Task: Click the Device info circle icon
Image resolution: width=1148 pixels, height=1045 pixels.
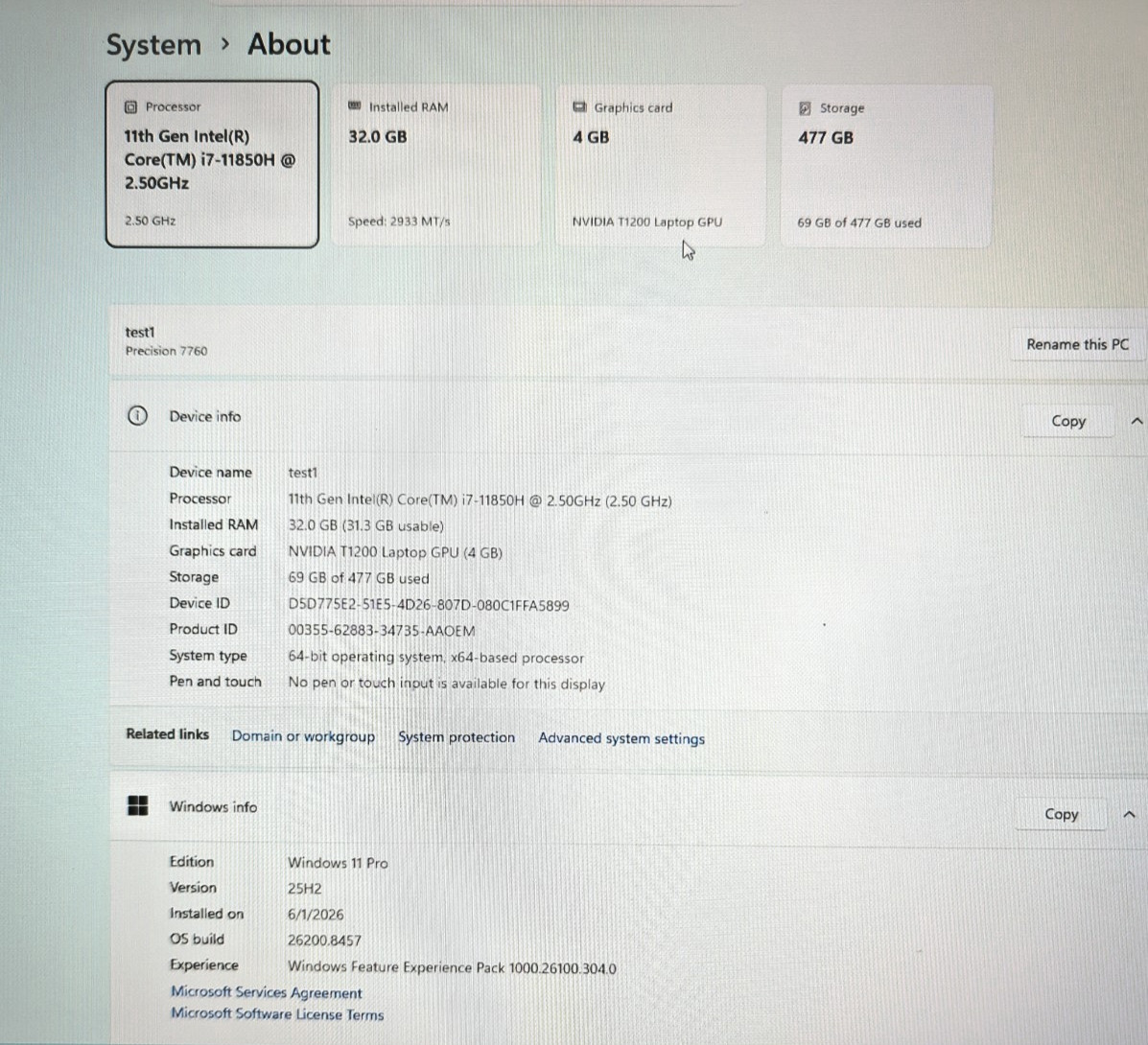Action: pyautogui.click(x=138, y=416)
